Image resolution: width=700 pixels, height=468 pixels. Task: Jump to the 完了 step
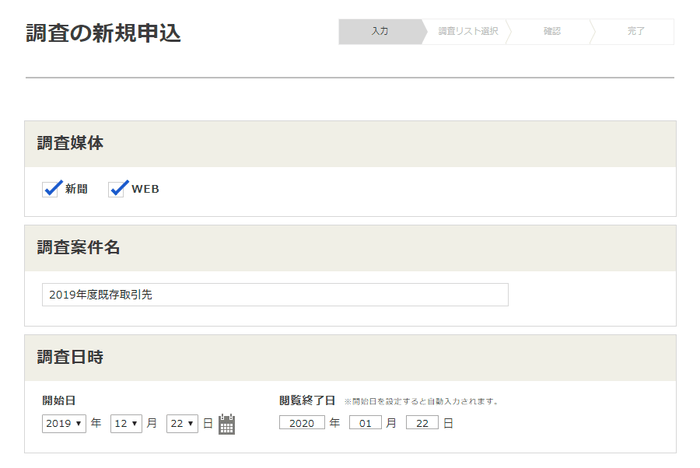pos(636,31)
